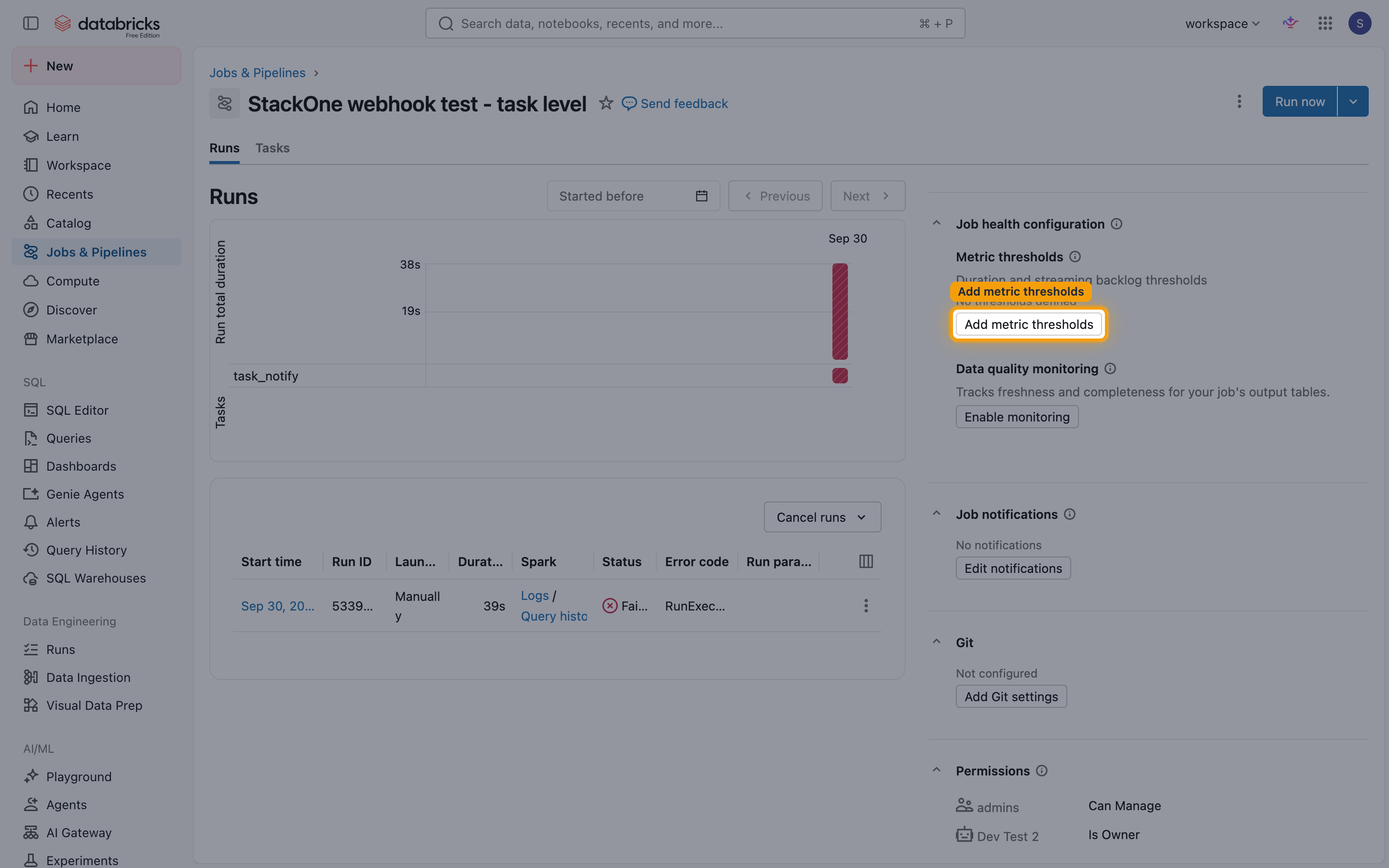Open Home from the sidebar
The image size is (1389, 868).
[x=96, y=108]
